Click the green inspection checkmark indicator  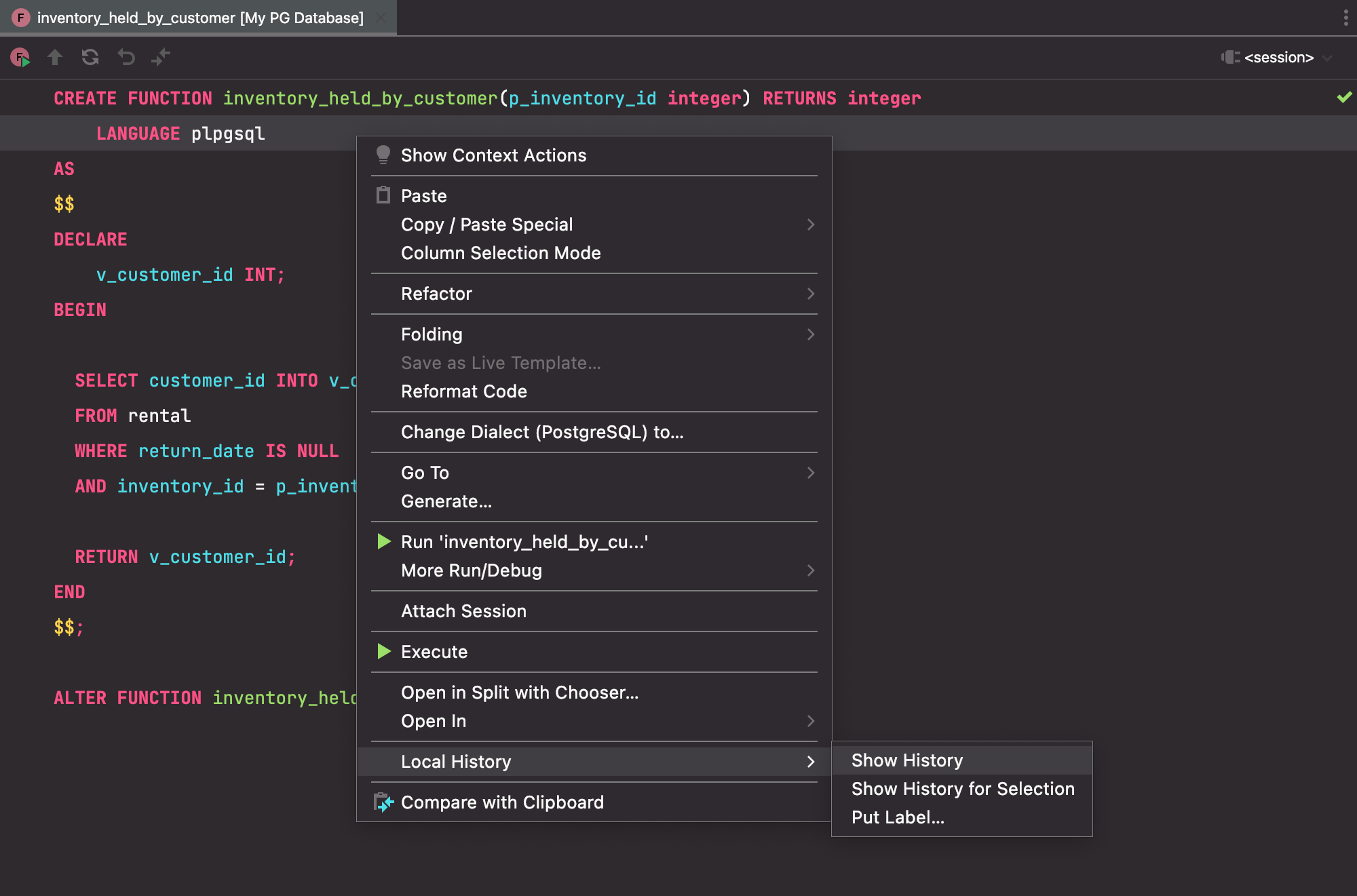(1344, 98)
